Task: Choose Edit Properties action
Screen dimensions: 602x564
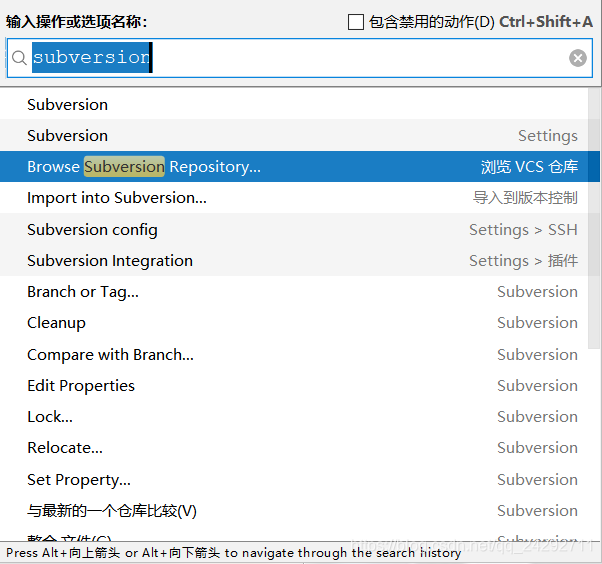Action: [x=294, y=386]
